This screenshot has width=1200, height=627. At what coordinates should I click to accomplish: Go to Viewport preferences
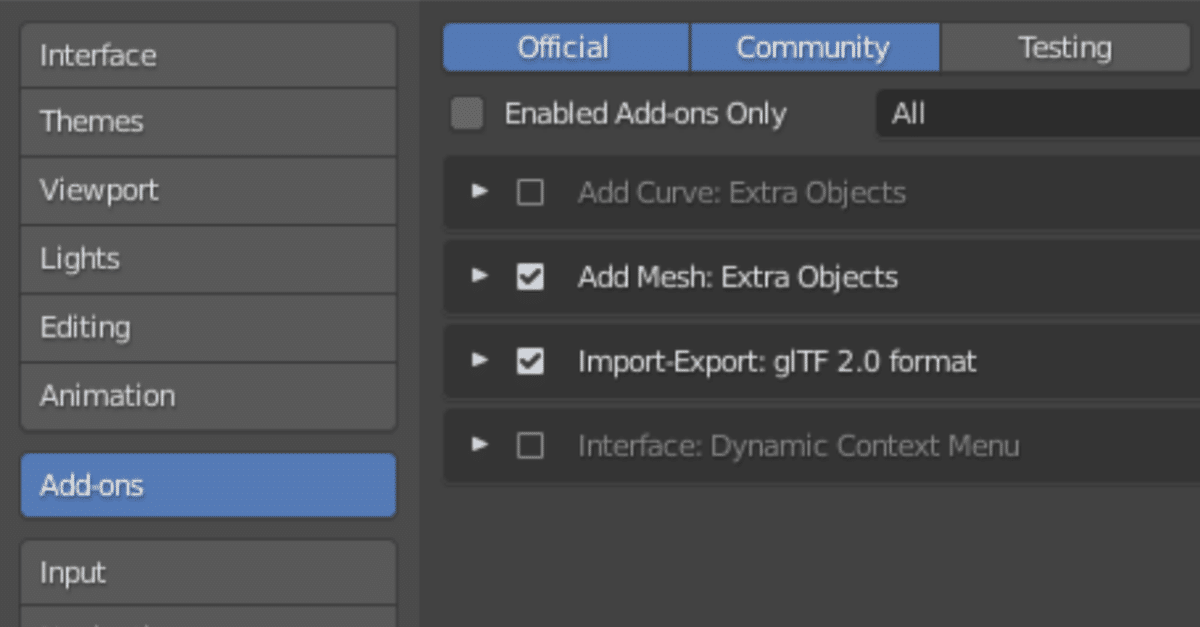(208, 190)
